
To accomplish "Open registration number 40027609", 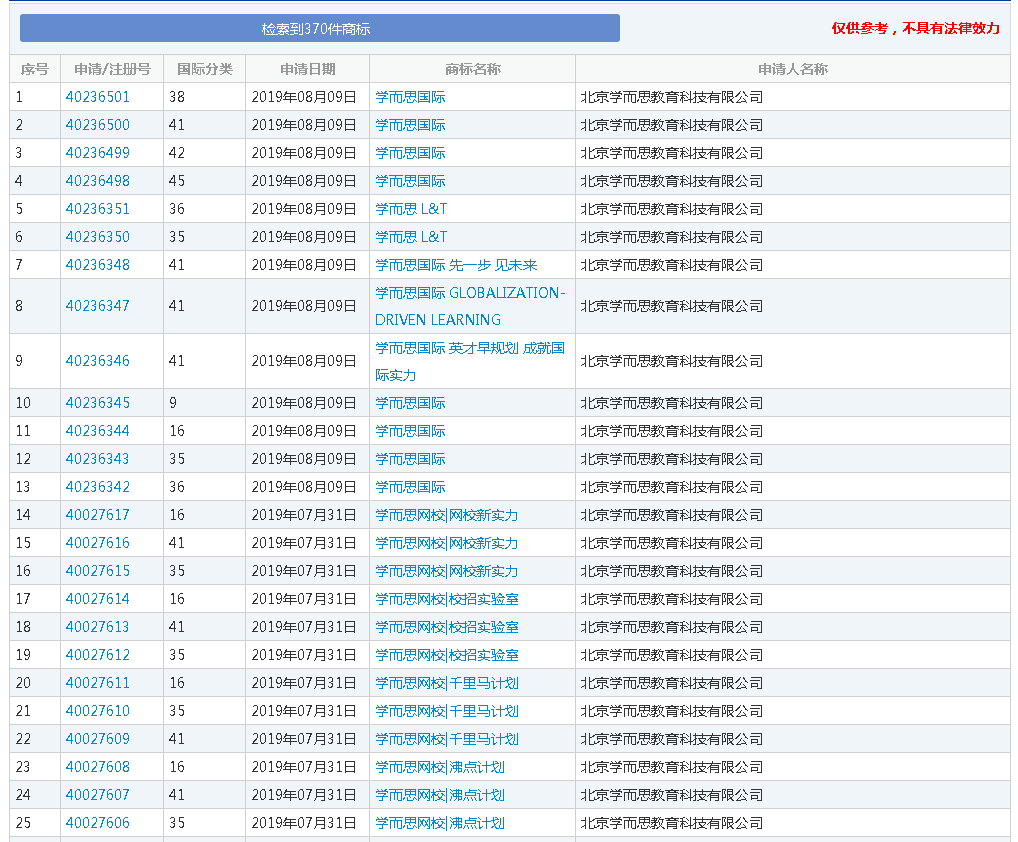I will coord(97,739).
